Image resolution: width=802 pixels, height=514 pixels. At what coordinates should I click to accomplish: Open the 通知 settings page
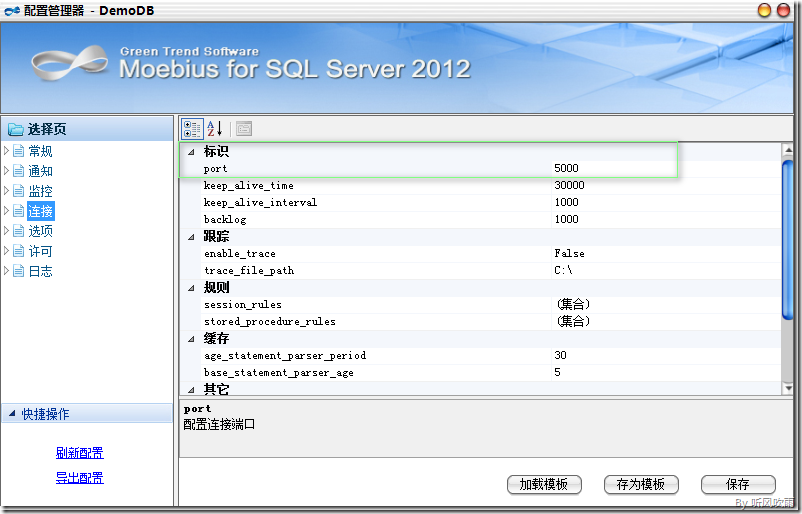coord(40,171)
